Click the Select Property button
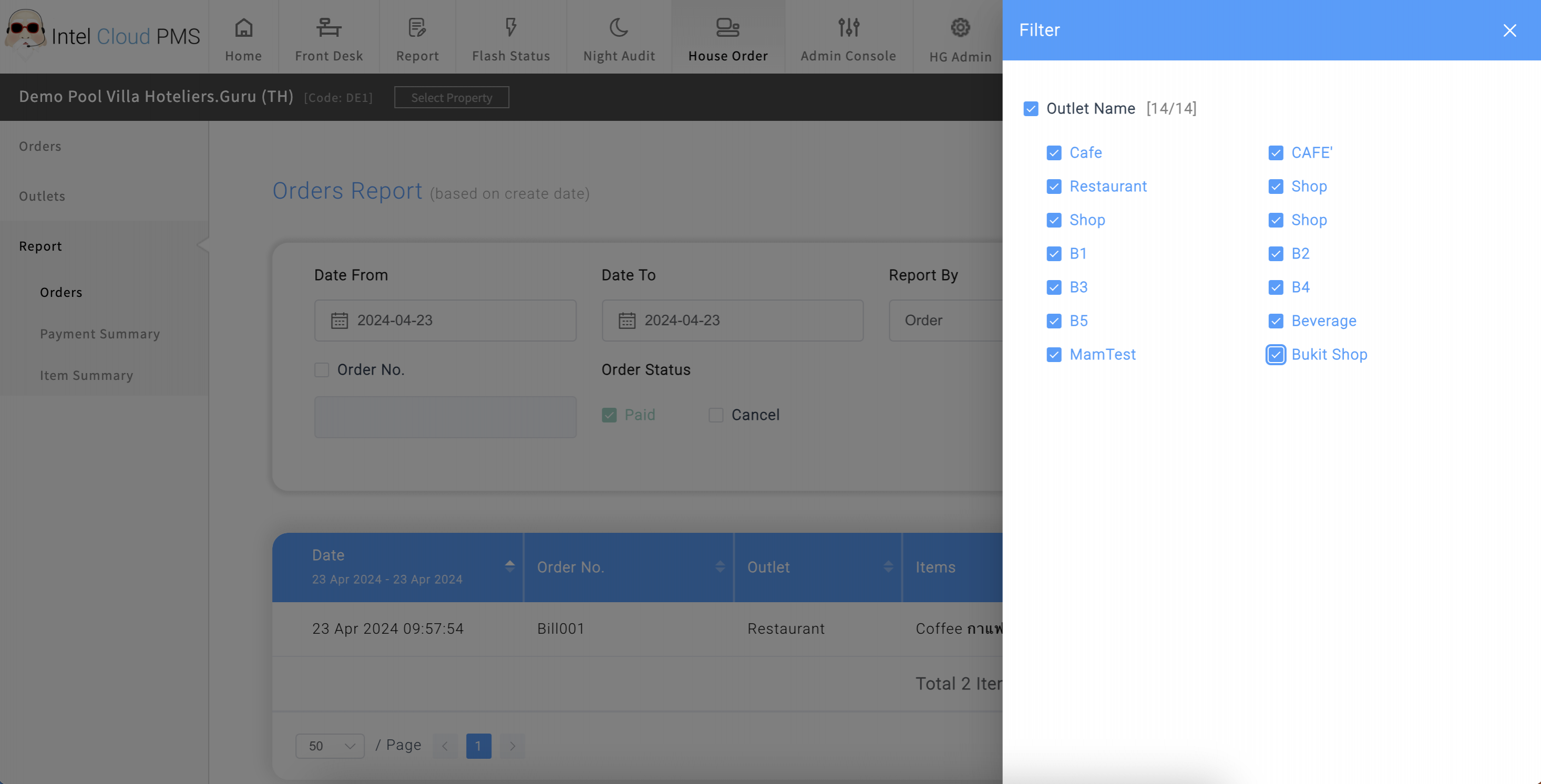The image size is (1541, 784). [451, 98]
